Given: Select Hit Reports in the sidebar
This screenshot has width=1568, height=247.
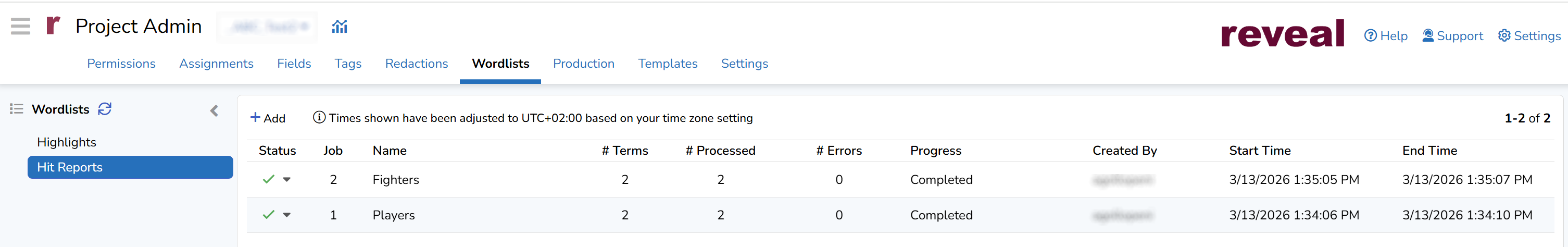Looking at the screenshot, I should [x=130, y=167].
